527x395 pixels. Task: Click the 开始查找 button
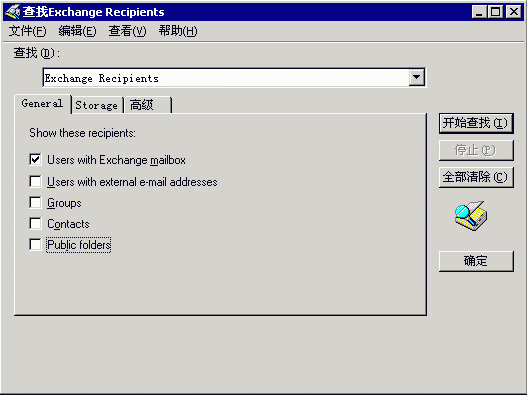pos(476,123)
